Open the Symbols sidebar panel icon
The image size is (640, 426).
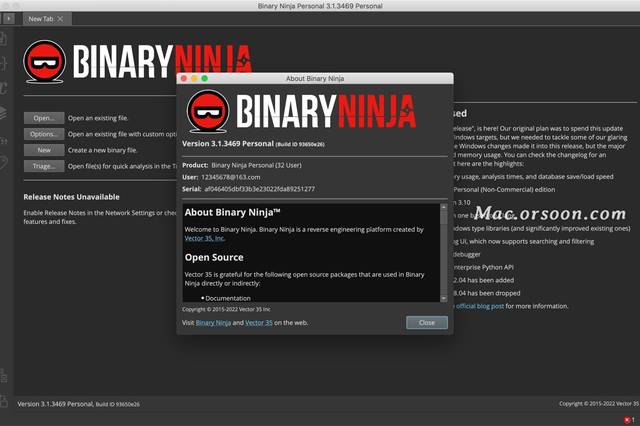(4, 39)
